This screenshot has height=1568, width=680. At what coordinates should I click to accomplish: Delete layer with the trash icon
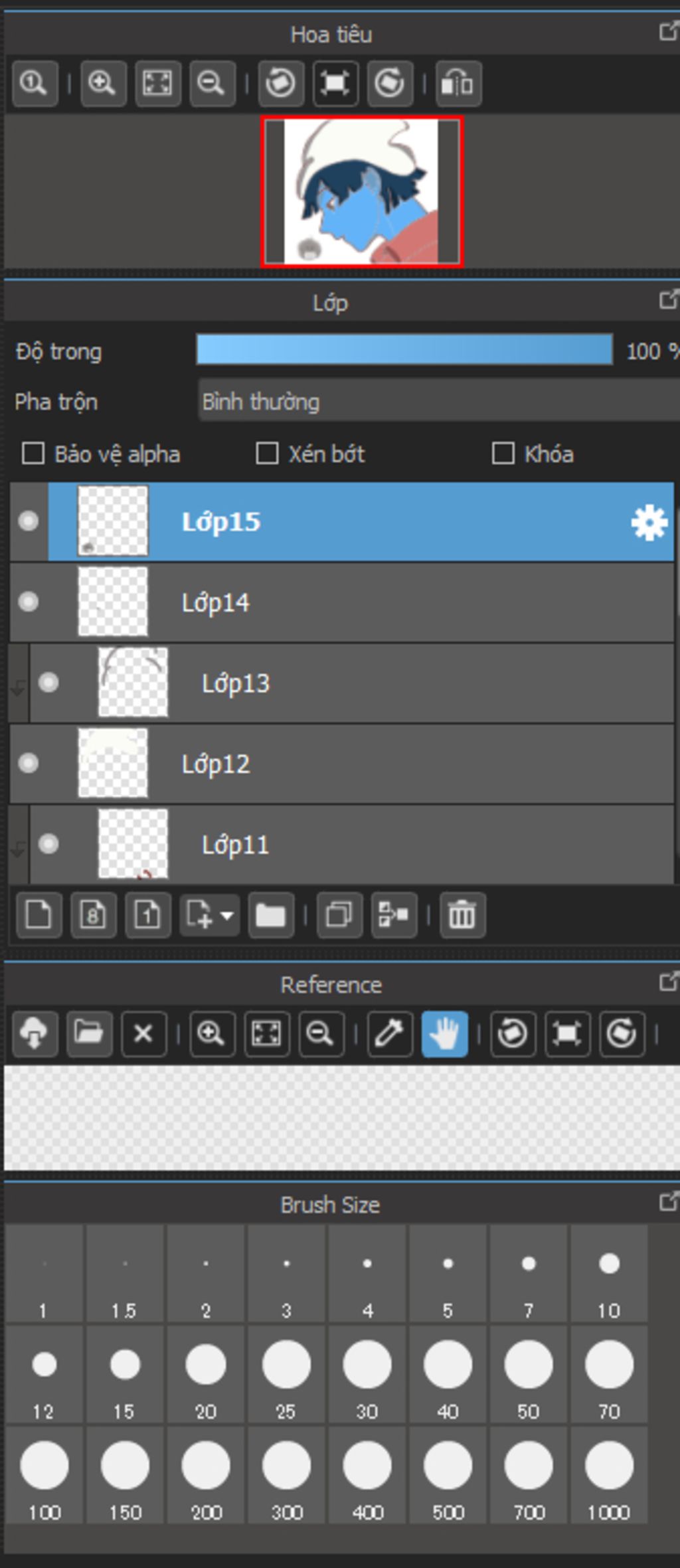click(462, 915)
